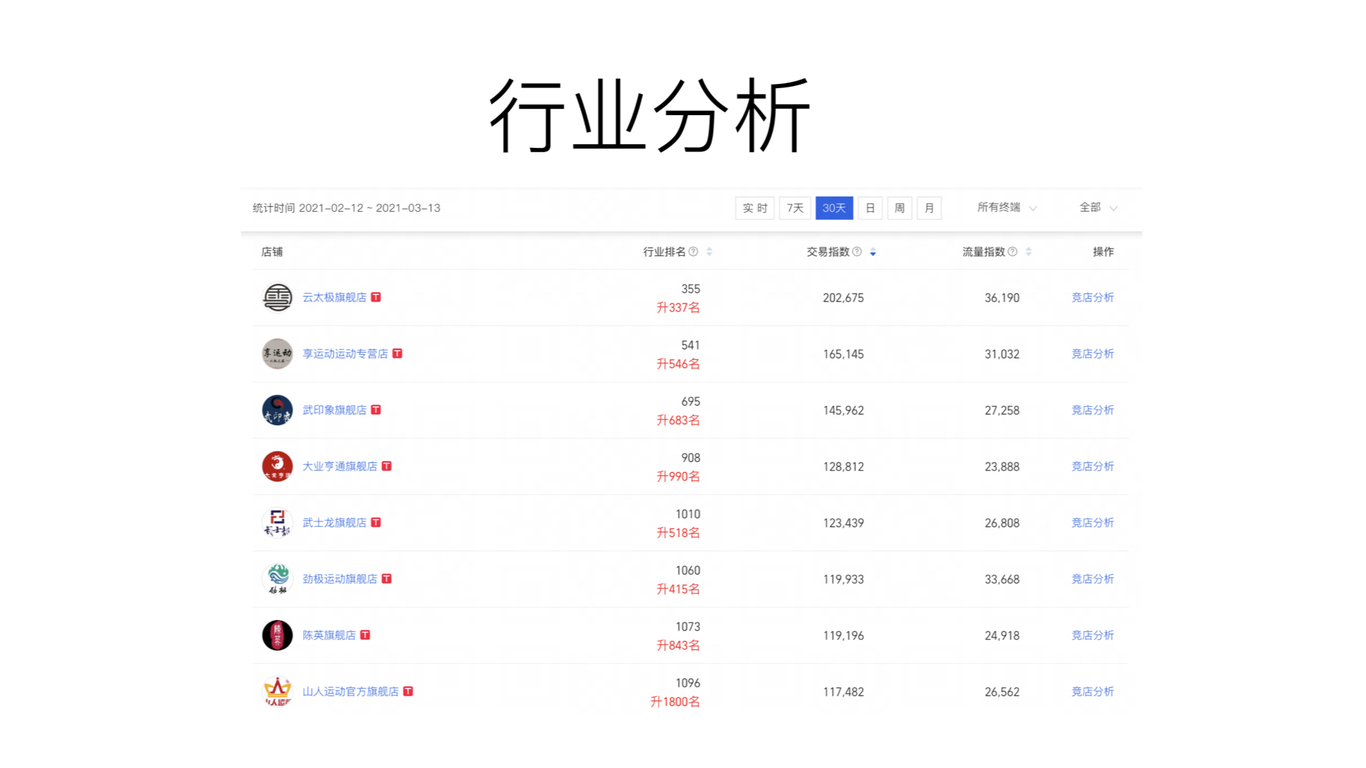Click 竞店分析 for 山人运动官方旗舰店
The height and width of the screenshot is (768, 1366).
click(x=1092, y=692)
